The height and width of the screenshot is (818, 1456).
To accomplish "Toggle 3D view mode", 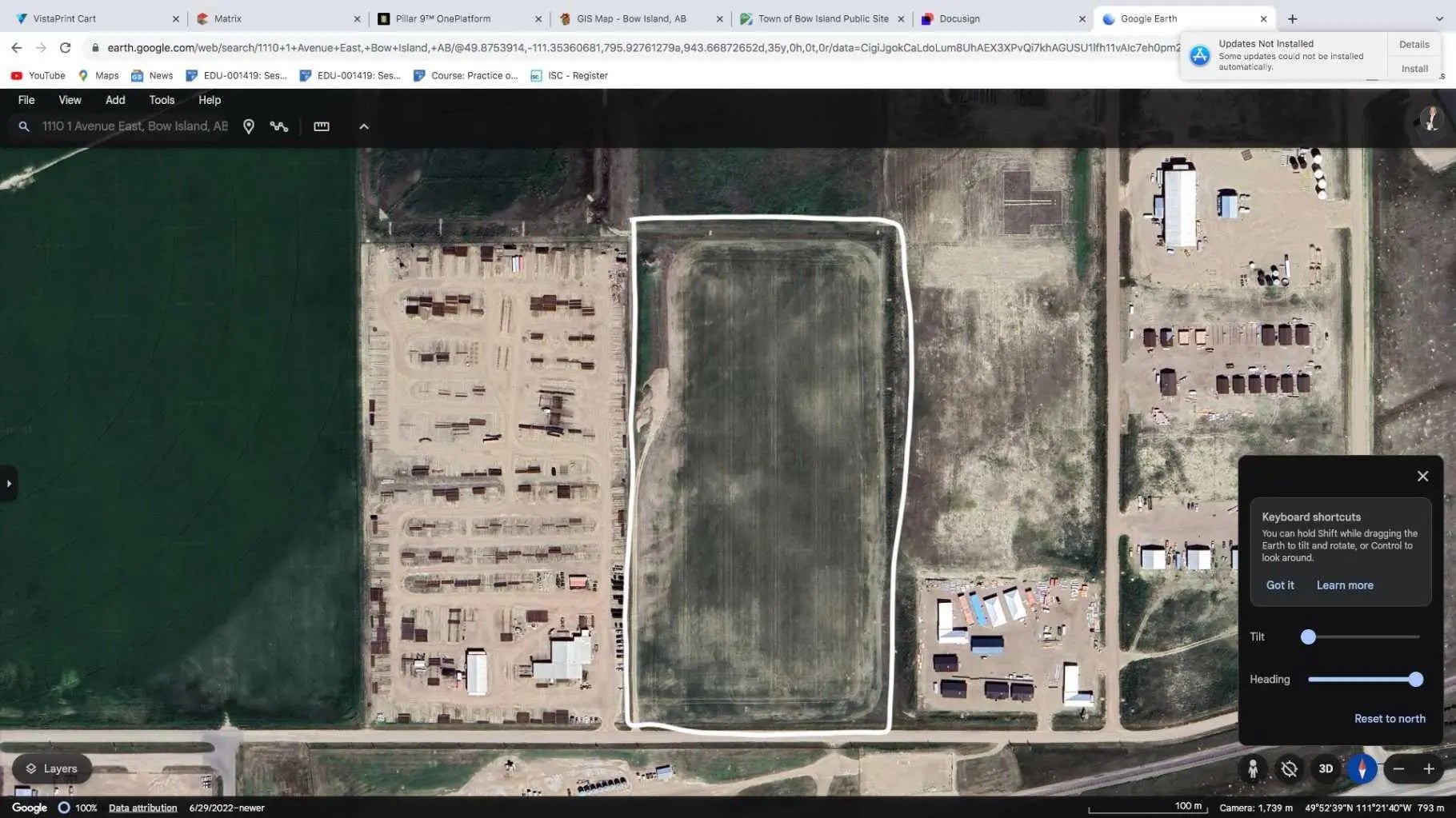I will (1326, 768).
